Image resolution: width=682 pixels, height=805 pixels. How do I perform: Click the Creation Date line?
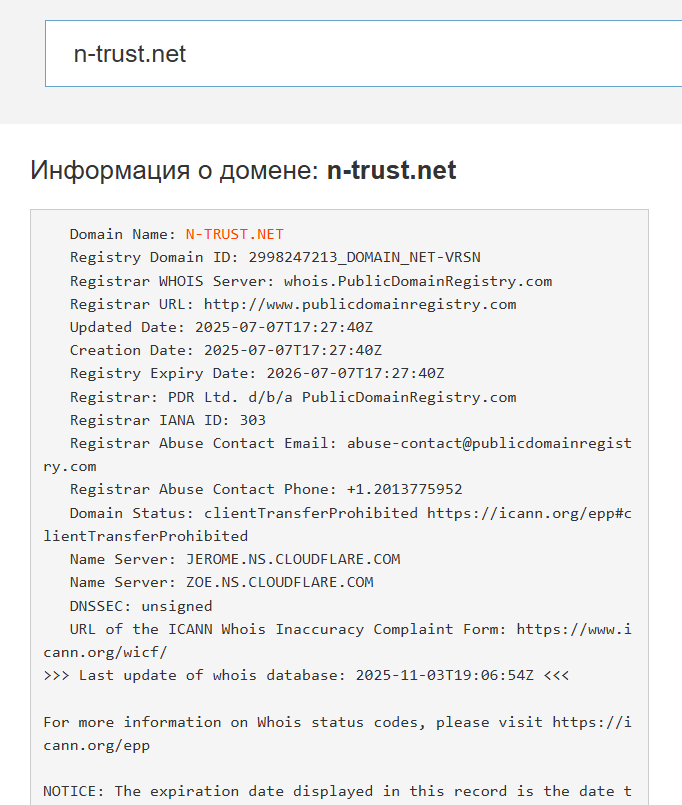tap(226, 350)
